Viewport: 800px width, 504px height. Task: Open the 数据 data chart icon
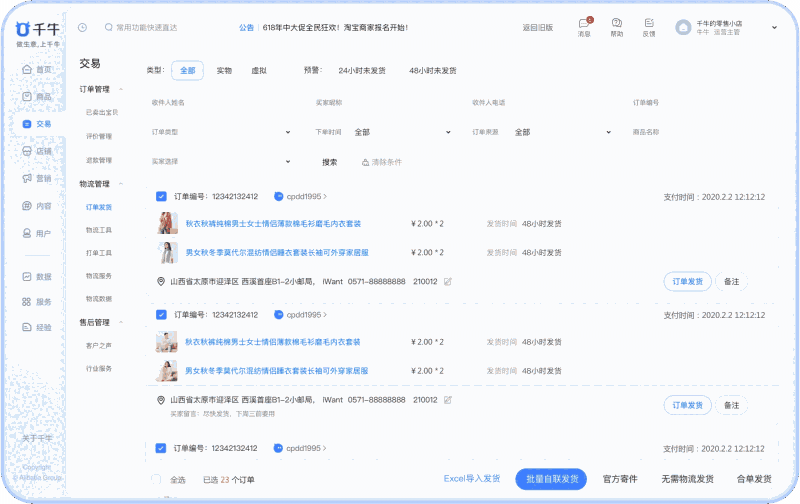click(x=27, y=276)
